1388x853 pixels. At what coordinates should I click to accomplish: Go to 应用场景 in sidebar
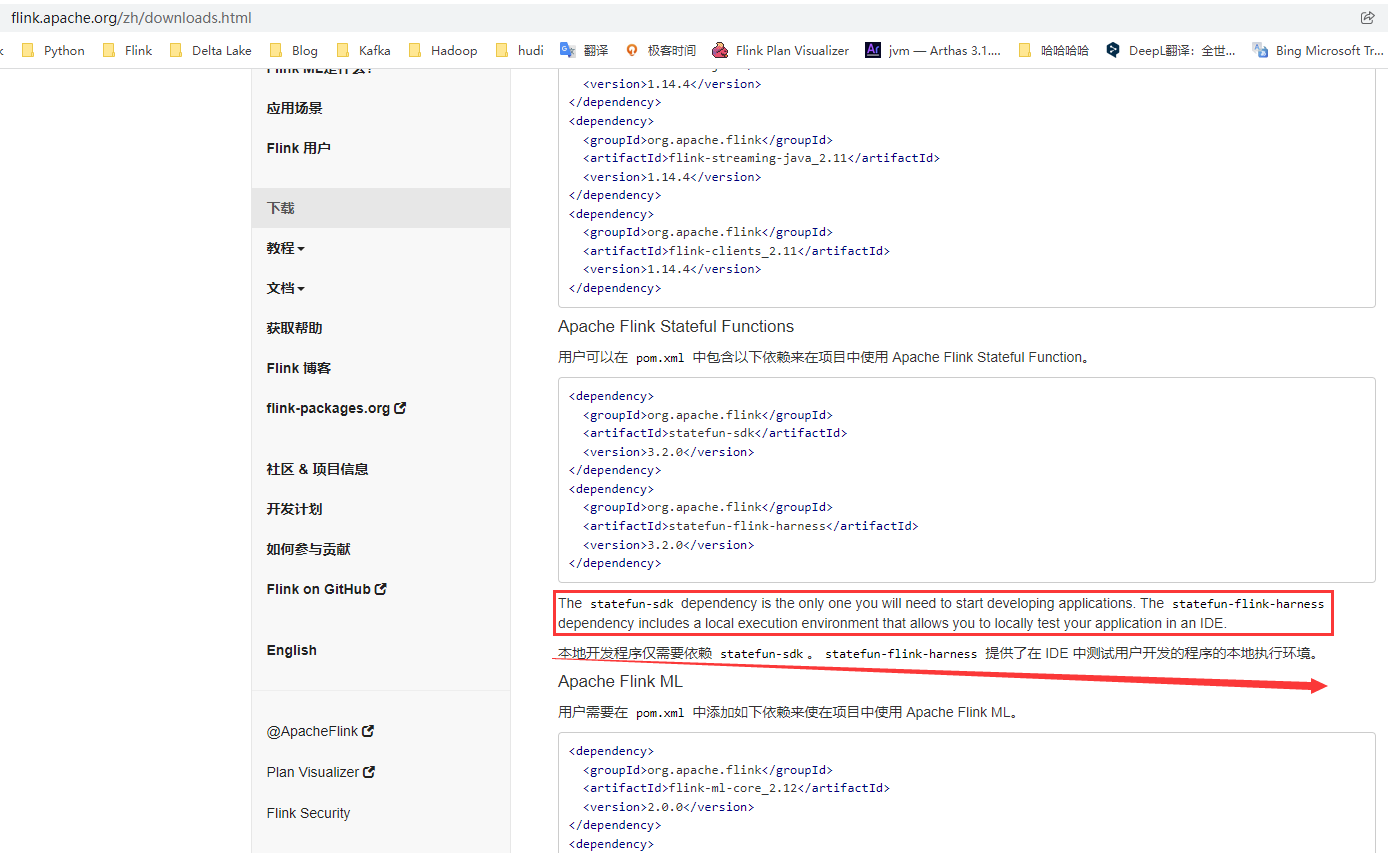[294, 108]
